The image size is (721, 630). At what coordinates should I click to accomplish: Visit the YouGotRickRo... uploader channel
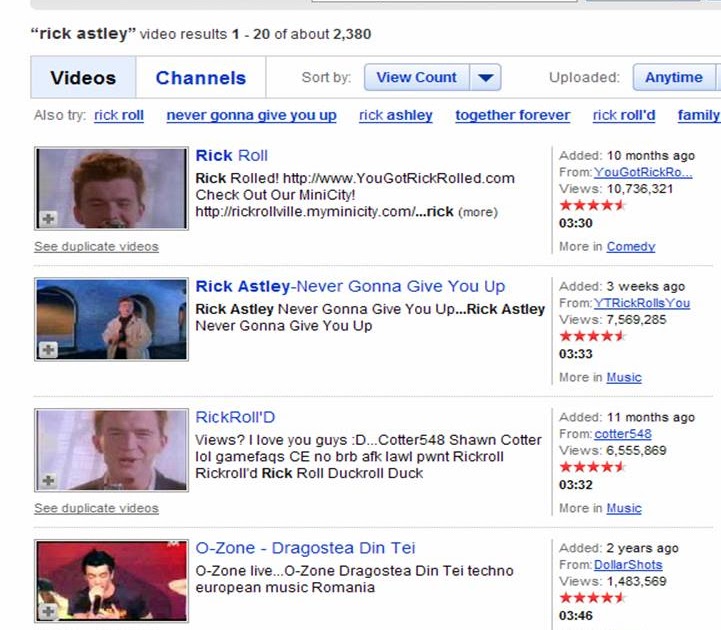643,172
